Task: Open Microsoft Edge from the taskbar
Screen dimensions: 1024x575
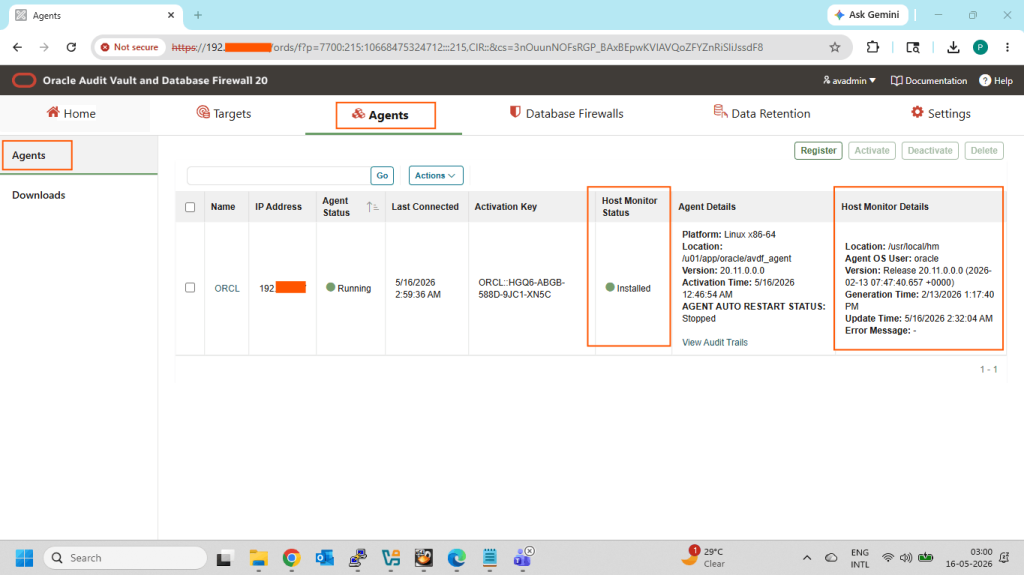Action: coord(456,558)
